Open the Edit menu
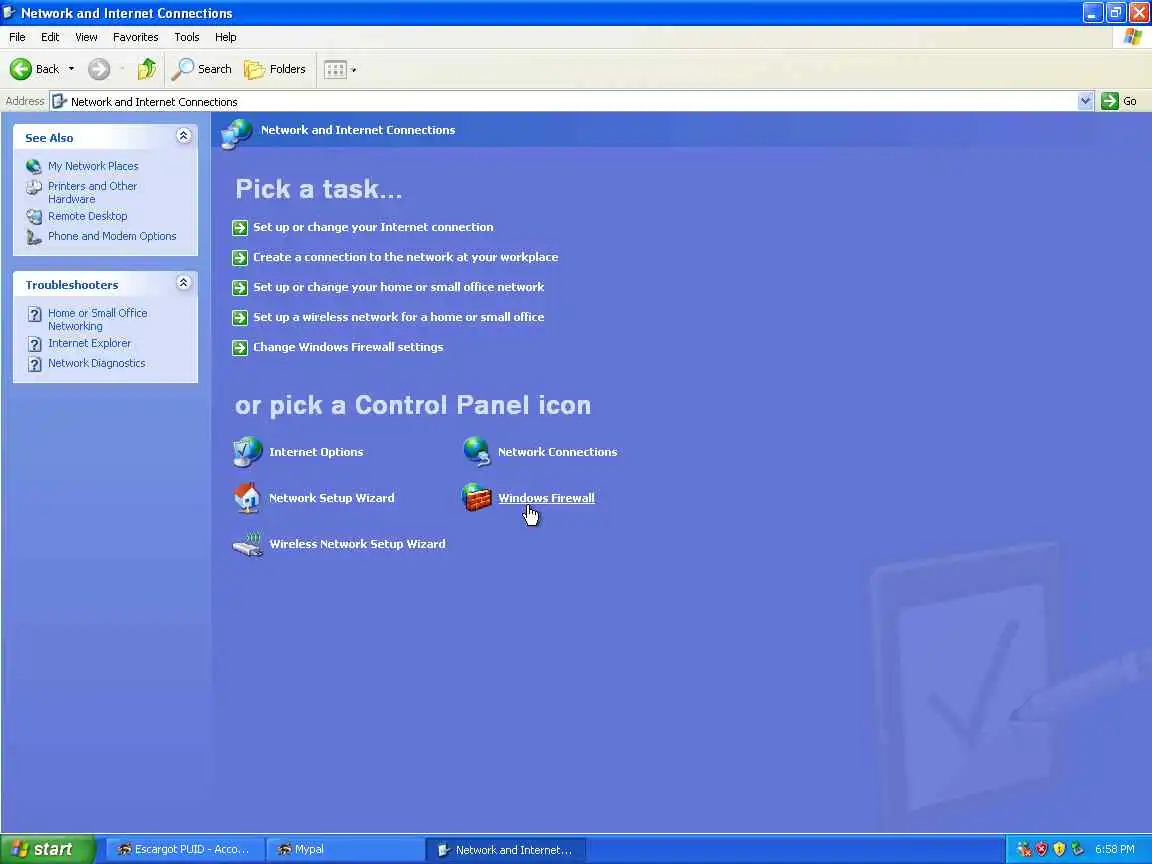1152x864 pixels. [x=50, y=37]
